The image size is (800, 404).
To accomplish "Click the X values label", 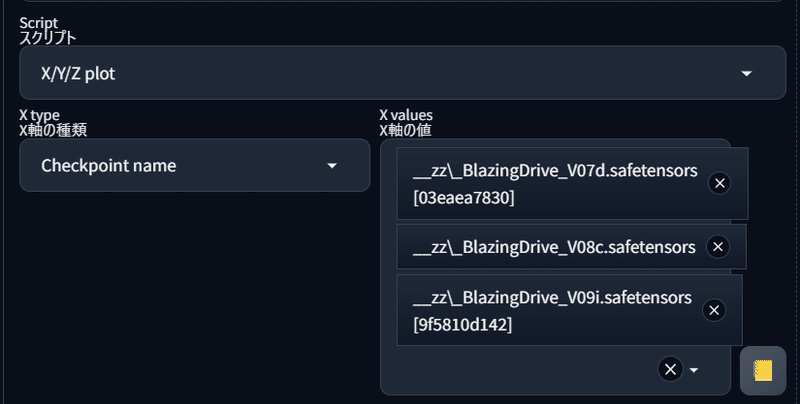I will coord(405,115).
